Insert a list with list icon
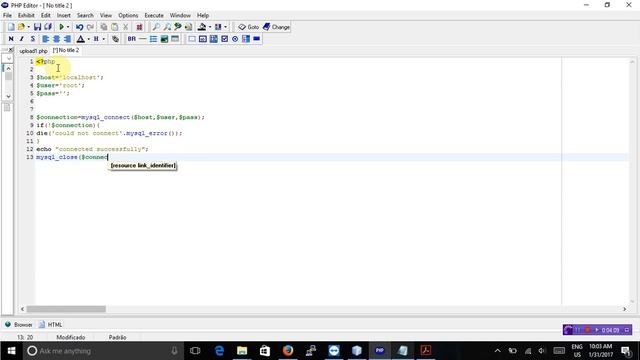This screenshot has width=640, height=360. [153, 39]
